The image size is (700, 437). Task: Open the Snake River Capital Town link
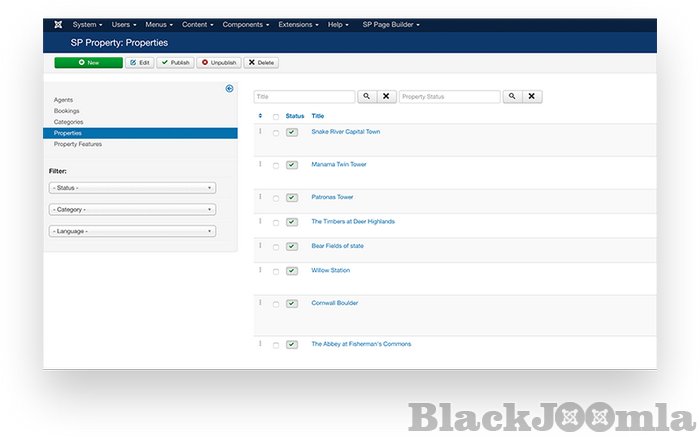tap(345, 132)
